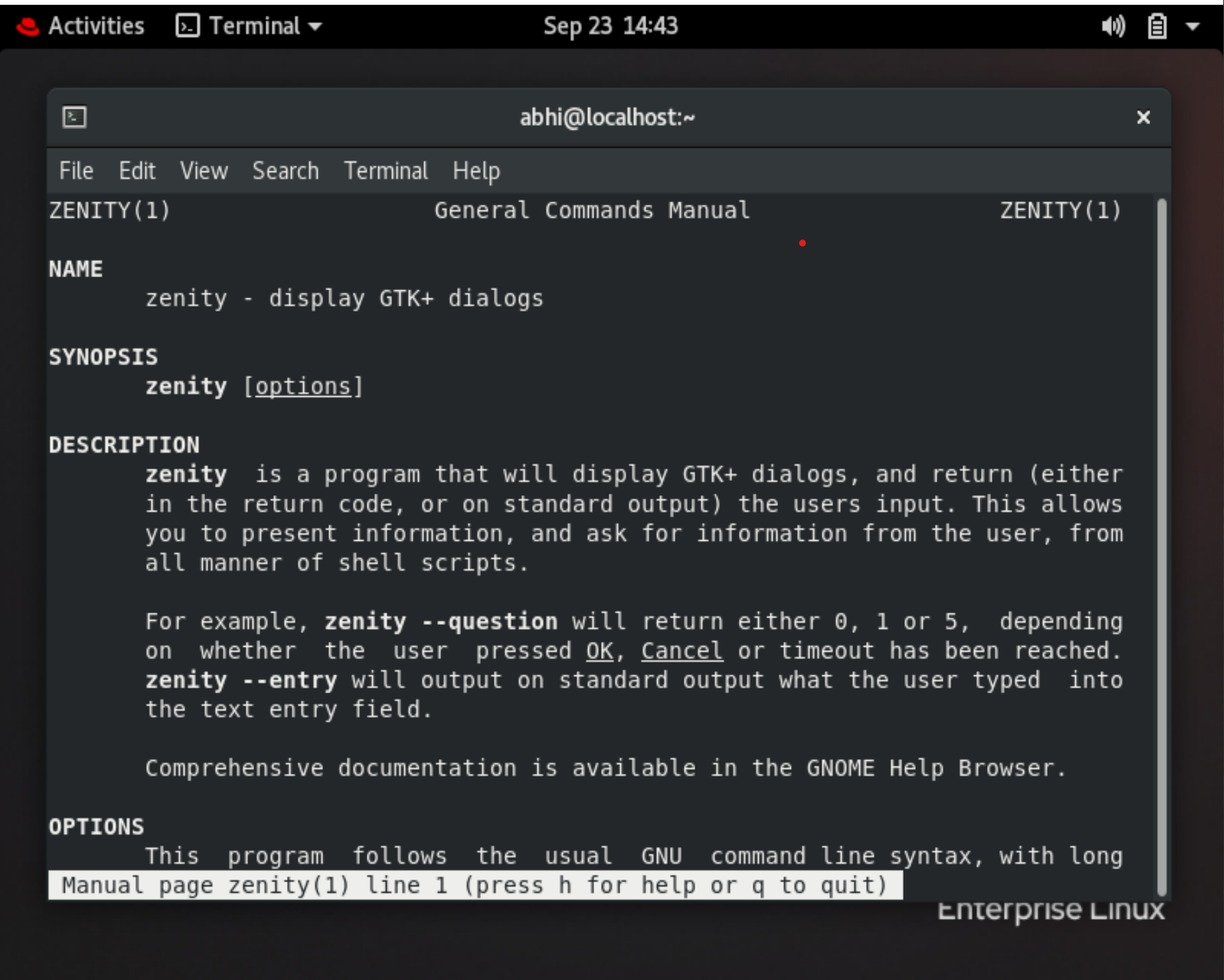
Task: Click the Terminal icon in the top bar
Action: coord(186,25)
